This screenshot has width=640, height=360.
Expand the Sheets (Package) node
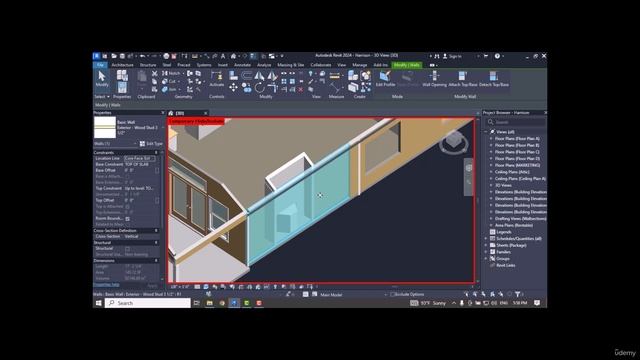tap(487, 245)
